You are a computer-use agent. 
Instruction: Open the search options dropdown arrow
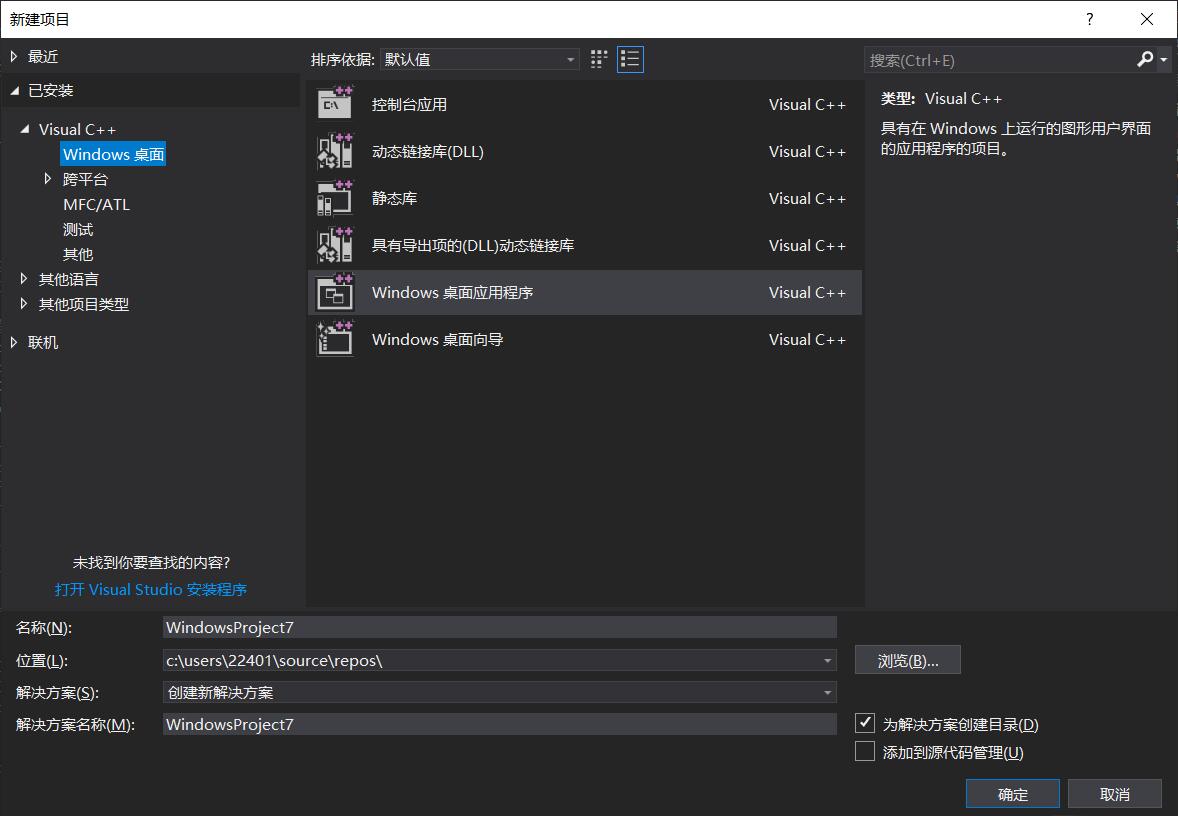(x=1164, y=59)
